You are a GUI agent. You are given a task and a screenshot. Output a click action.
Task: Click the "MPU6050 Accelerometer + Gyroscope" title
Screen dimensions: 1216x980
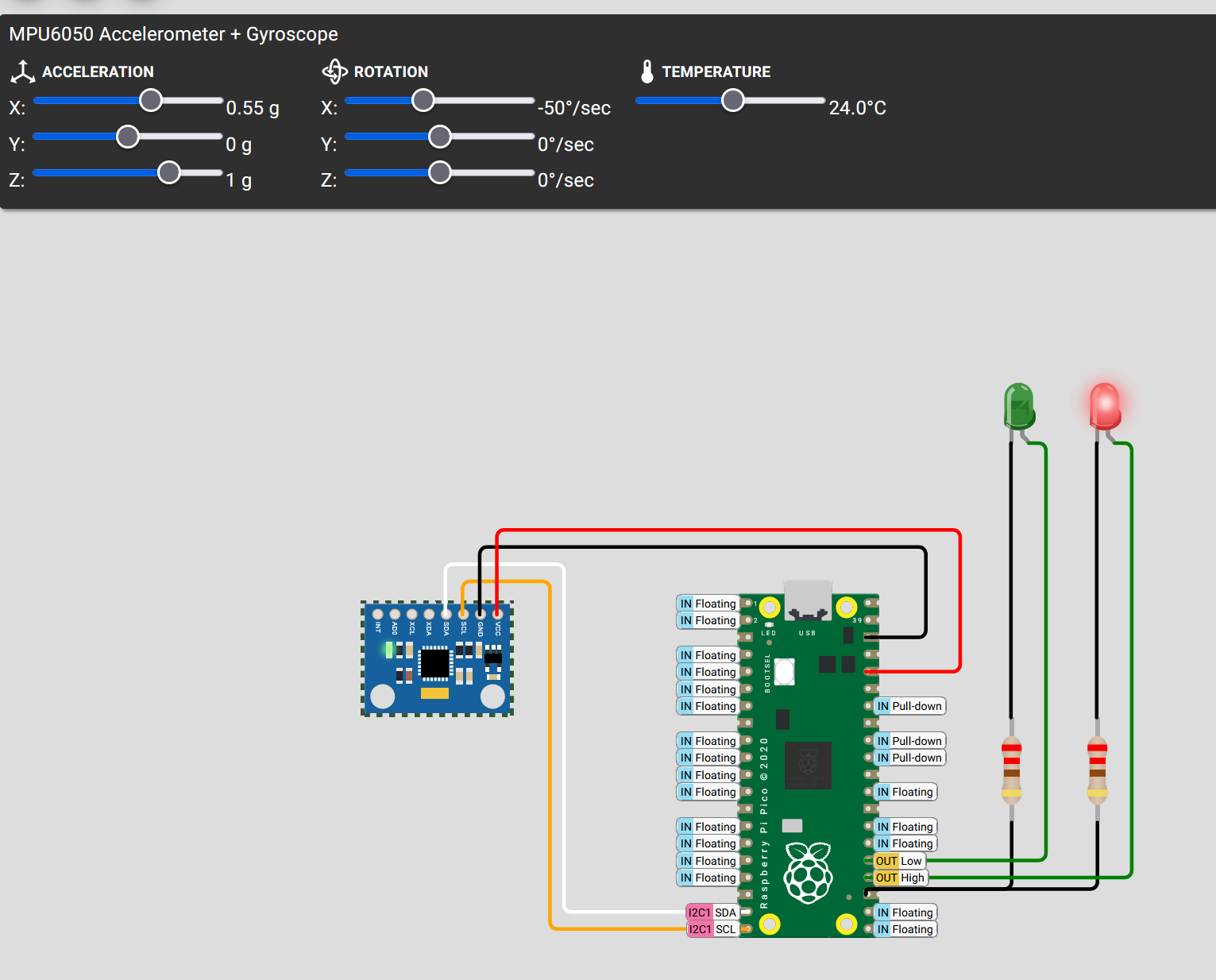pyautogui.click(x=173, y=34)
